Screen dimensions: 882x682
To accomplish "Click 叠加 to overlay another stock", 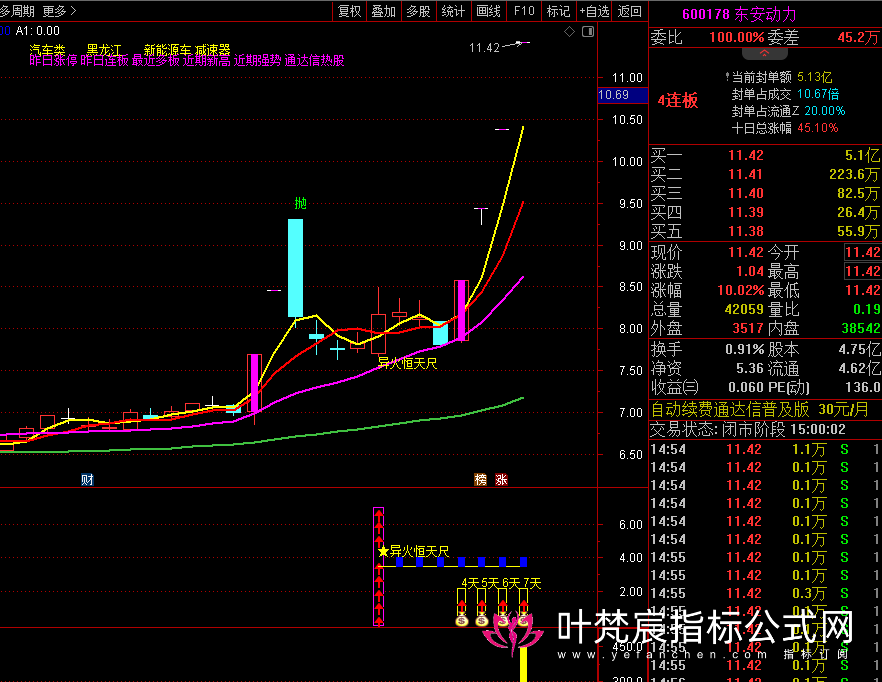I will pyautogui.click(x=384, y=11).
